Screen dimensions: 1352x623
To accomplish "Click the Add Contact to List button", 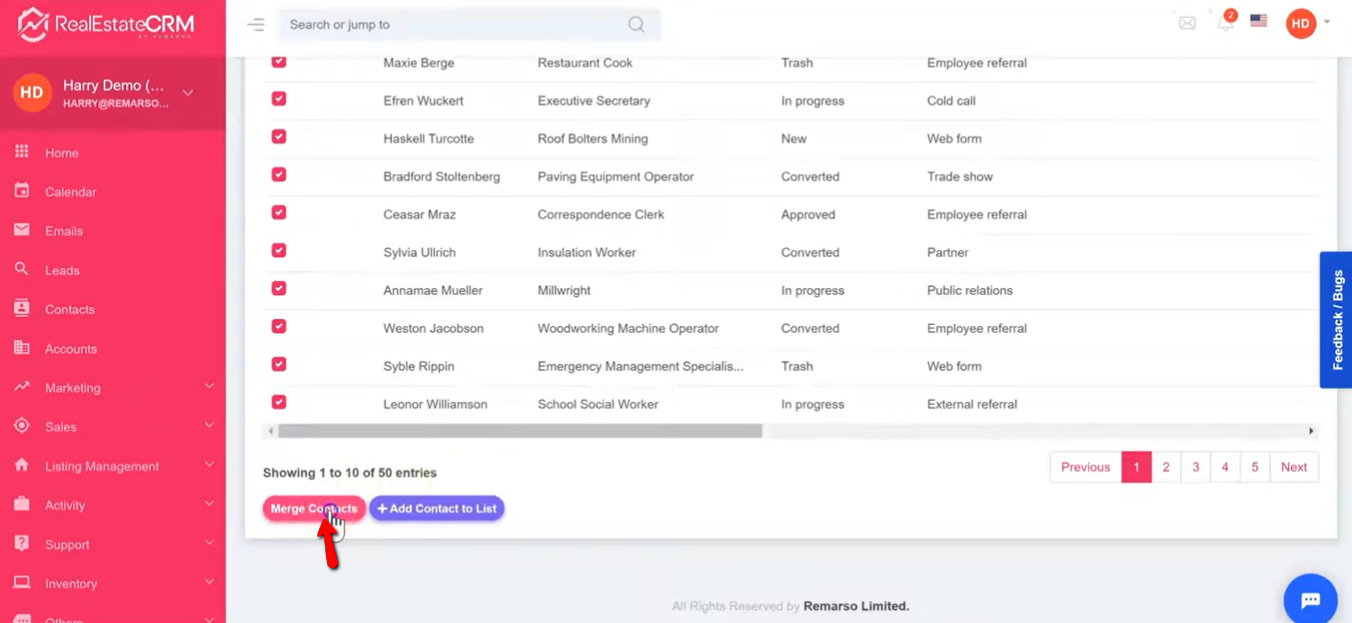I will [436, 509].
